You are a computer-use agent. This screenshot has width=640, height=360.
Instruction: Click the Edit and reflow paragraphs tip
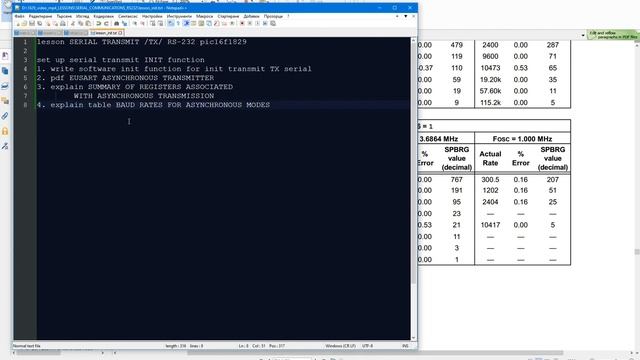click(613, 35)
